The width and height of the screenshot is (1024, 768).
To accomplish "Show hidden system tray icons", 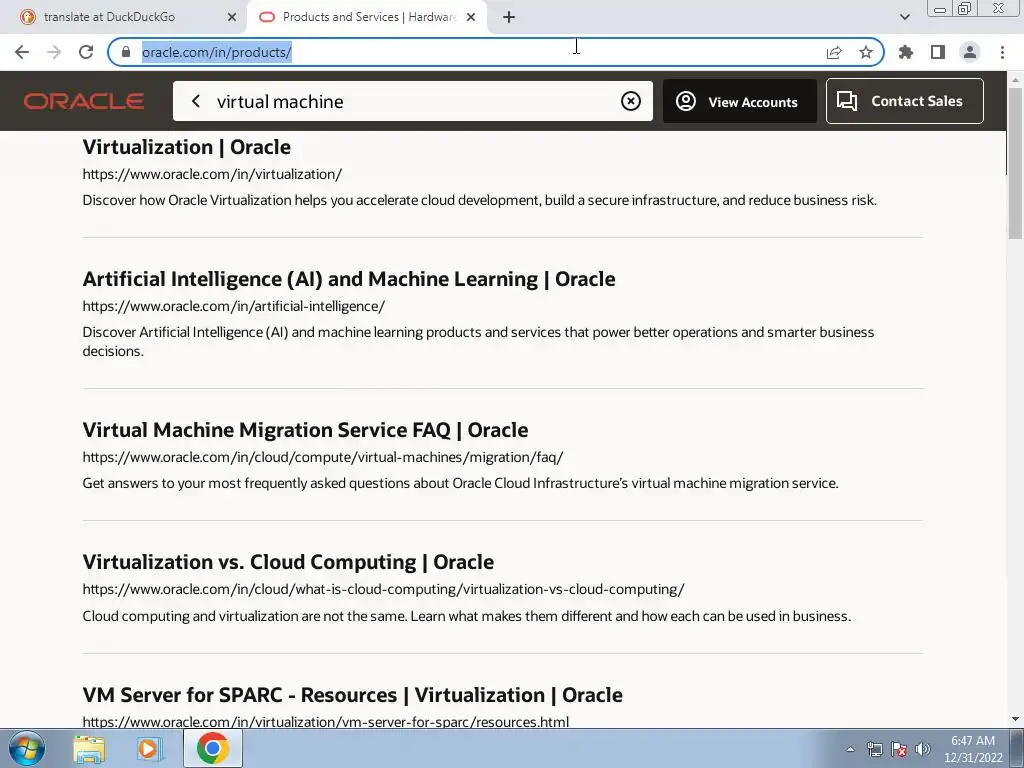I will [x=850, y=749].
